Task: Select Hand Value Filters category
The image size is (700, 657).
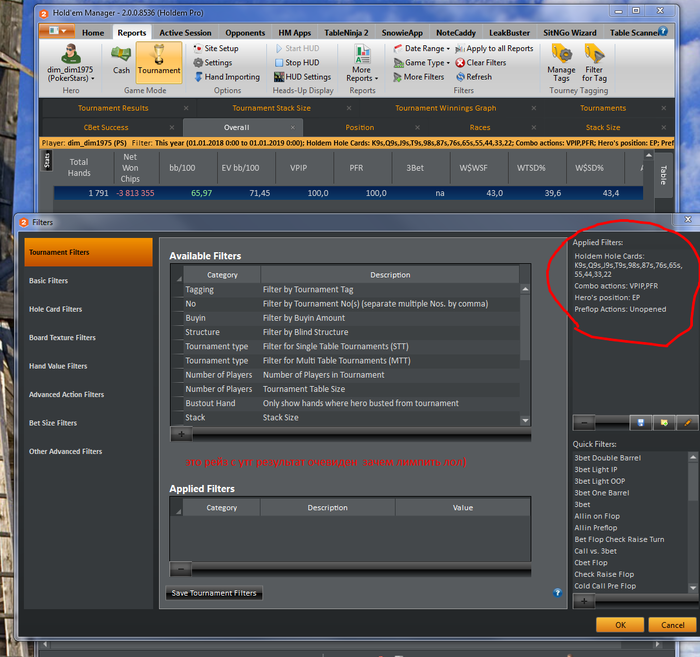Action: pyautogui.click(x=88, y=366)
